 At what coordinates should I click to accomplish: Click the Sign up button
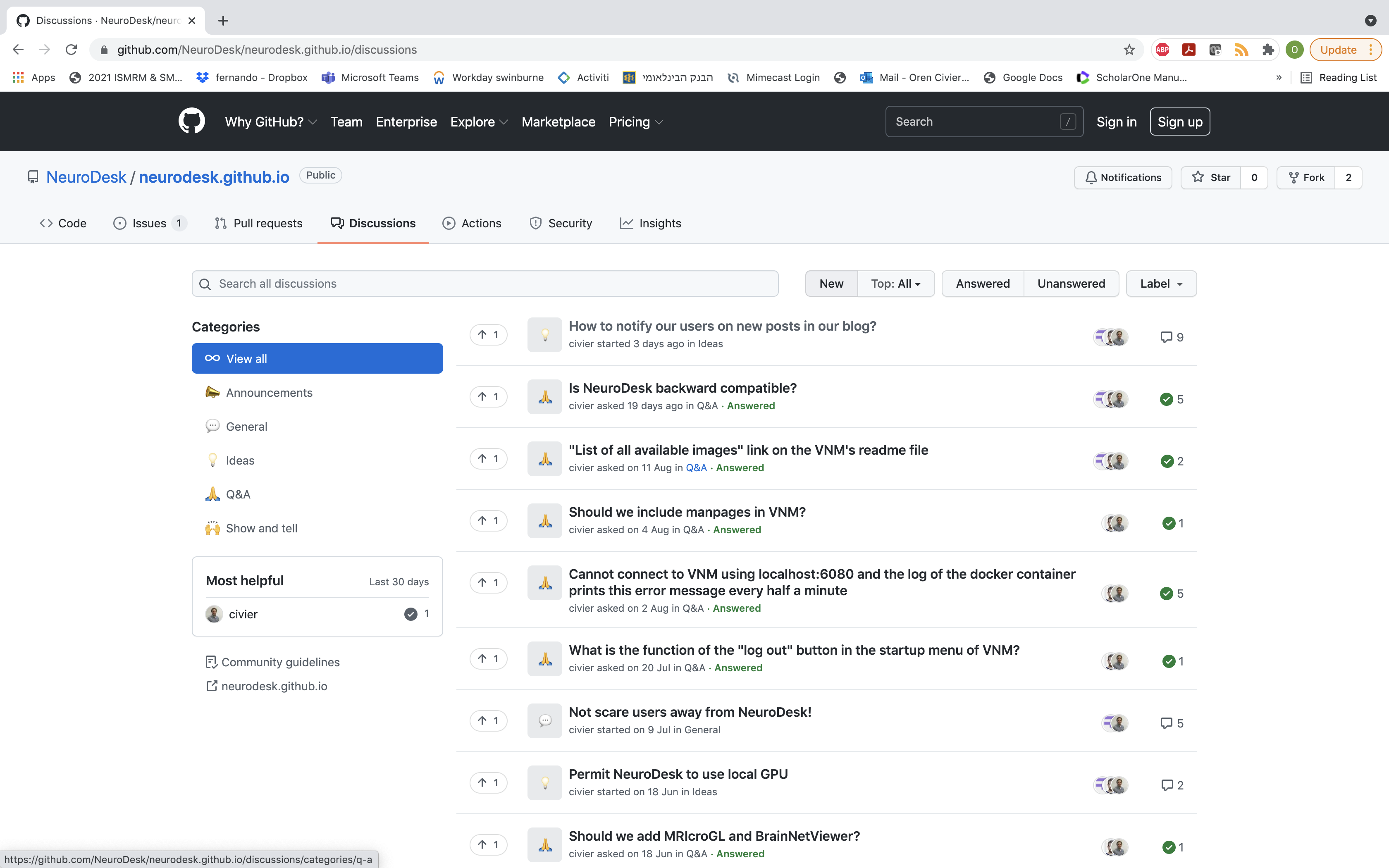1179,121
